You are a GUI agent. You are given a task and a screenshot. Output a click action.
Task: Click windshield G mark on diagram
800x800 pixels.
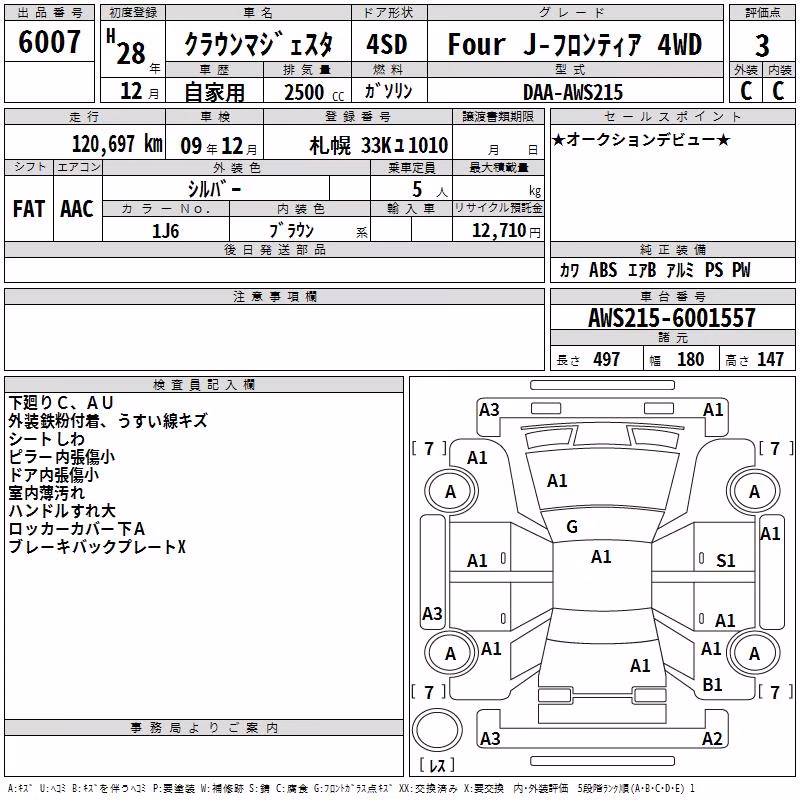[572, 527]
